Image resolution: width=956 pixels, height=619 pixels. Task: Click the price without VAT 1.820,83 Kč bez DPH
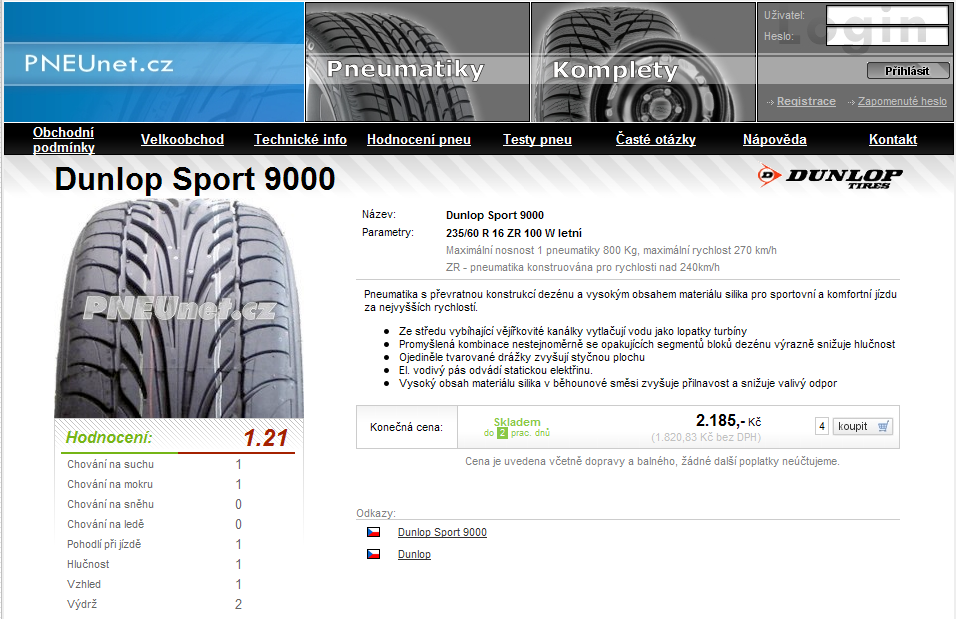(x=706, y=437)
